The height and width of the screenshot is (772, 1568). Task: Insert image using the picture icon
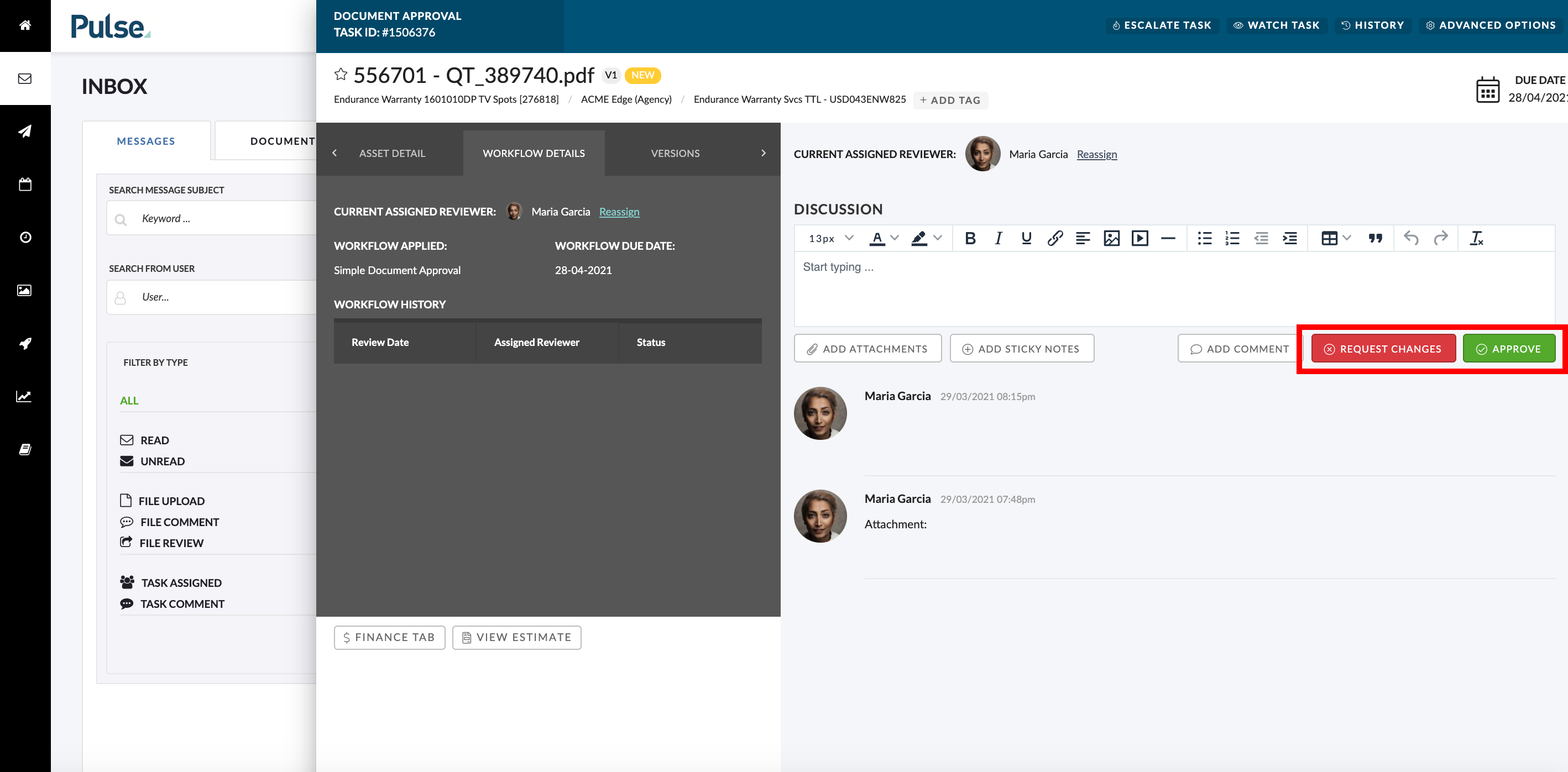pyautogui.click(x=1111, y=239)
